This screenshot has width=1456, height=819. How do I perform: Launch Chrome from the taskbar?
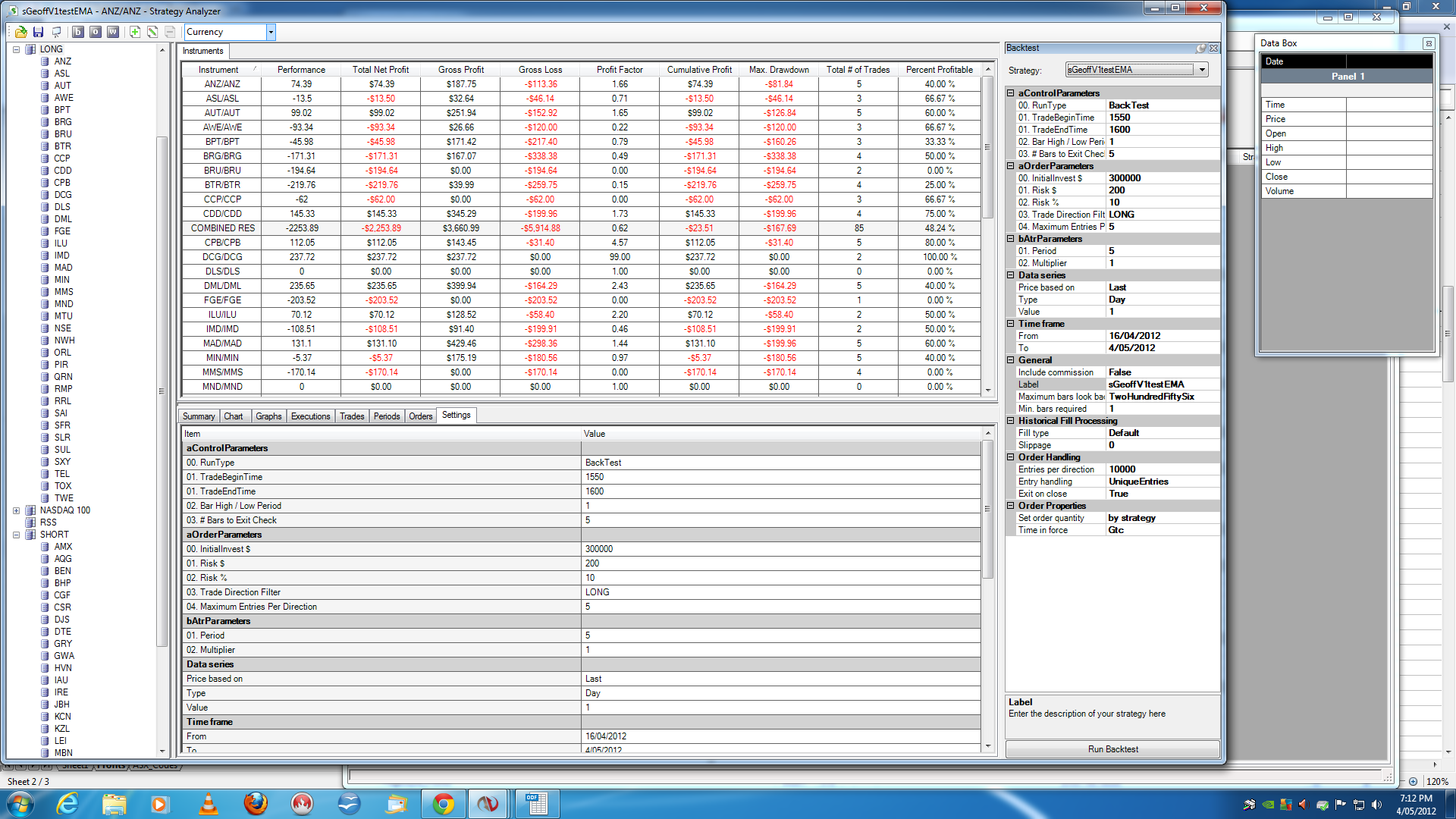(444, 803)
